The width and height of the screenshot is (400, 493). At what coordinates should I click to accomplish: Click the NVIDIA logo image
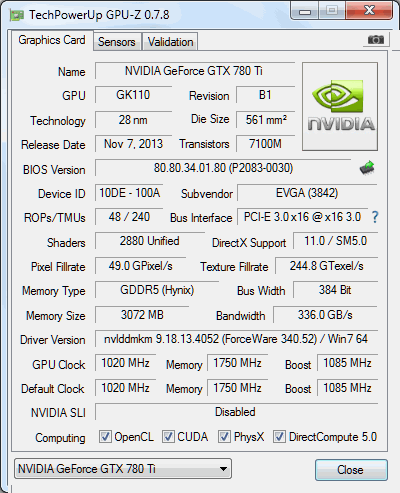340,106
